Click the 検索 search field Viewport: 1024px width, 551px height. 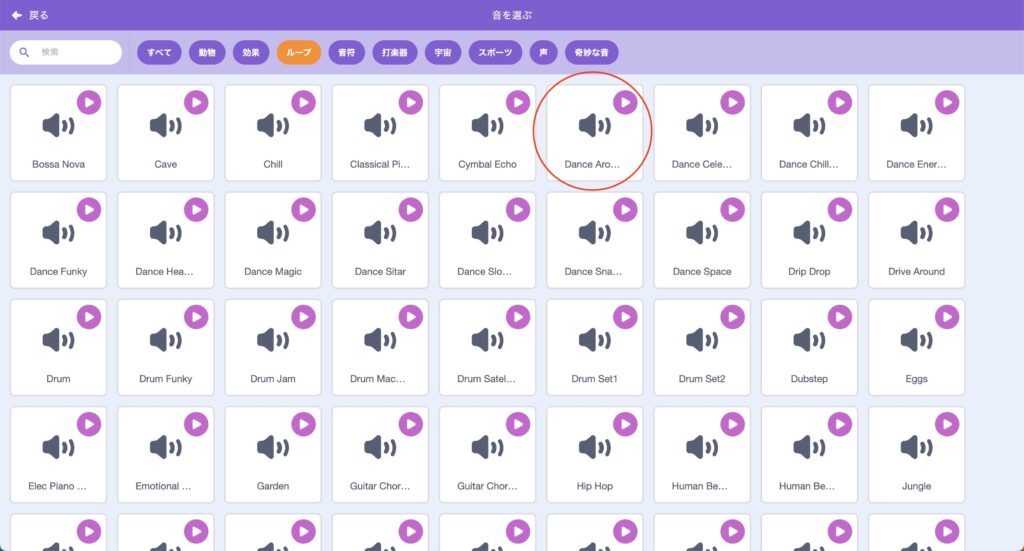pos(66,52)
